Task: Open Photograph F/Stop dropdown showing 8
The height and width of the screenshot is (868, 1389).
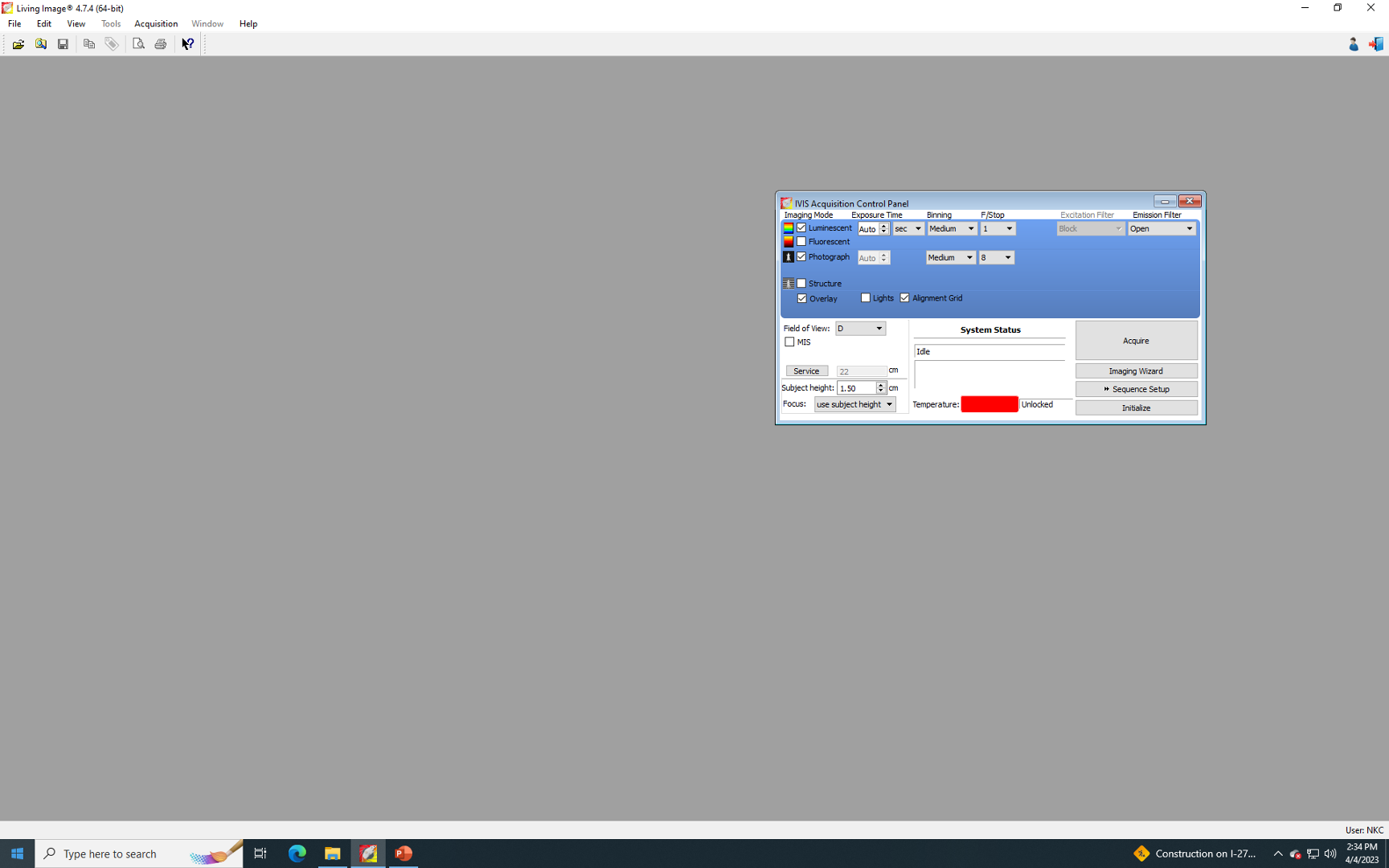Action: pos(997,258)
